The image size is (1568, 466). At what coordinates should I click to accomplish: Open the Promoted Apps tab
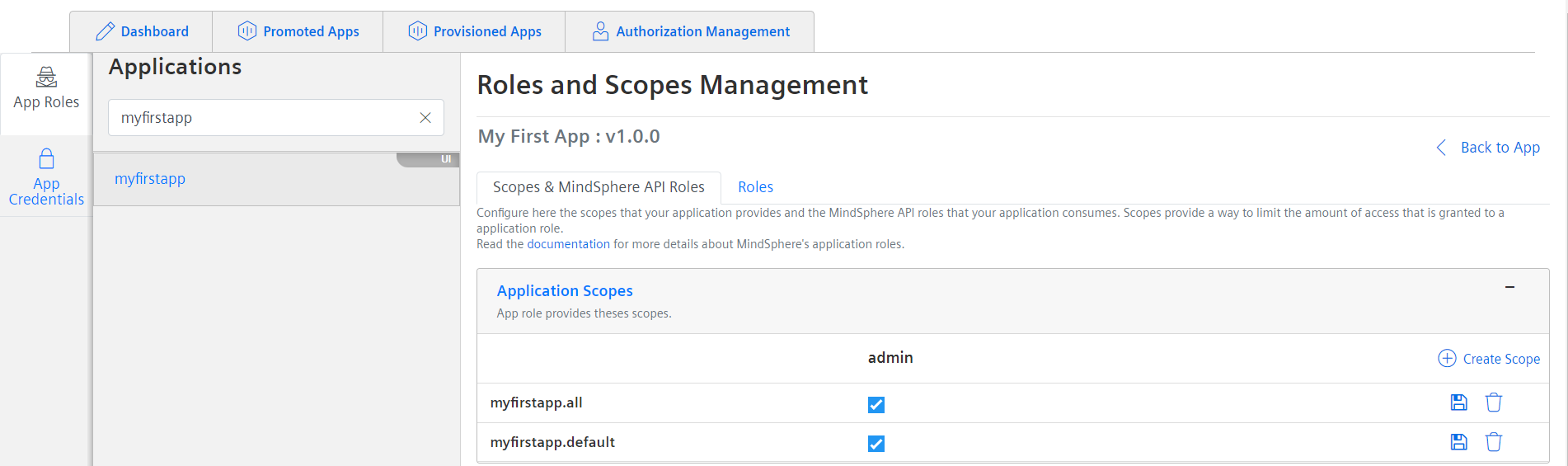[x=298, y=31]
